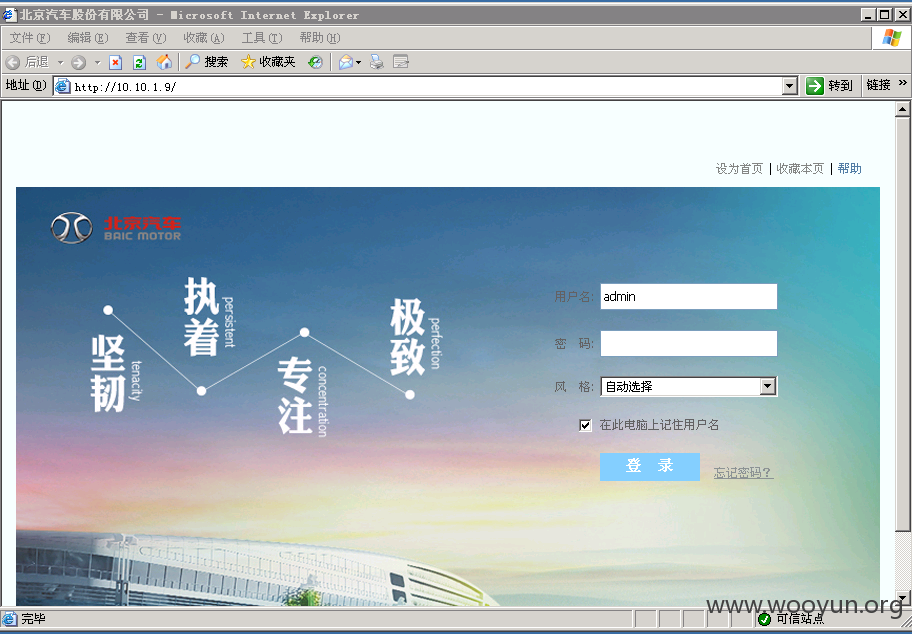Open the History toolbar icon
The image size is (912, 634).
[x=315, y=62]
